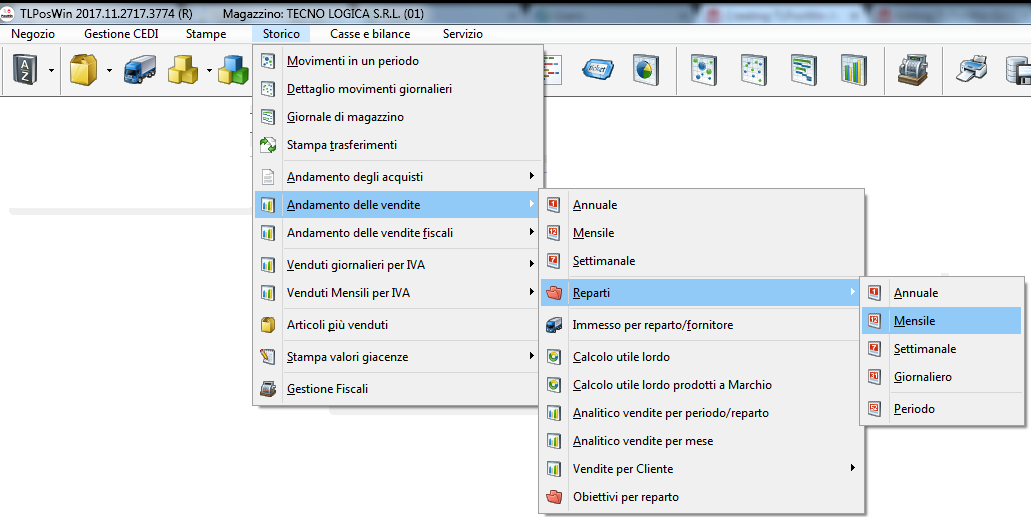Click the printer icon in toolbar
Viewport: 1031px width, 517px height.
point(972,69)
